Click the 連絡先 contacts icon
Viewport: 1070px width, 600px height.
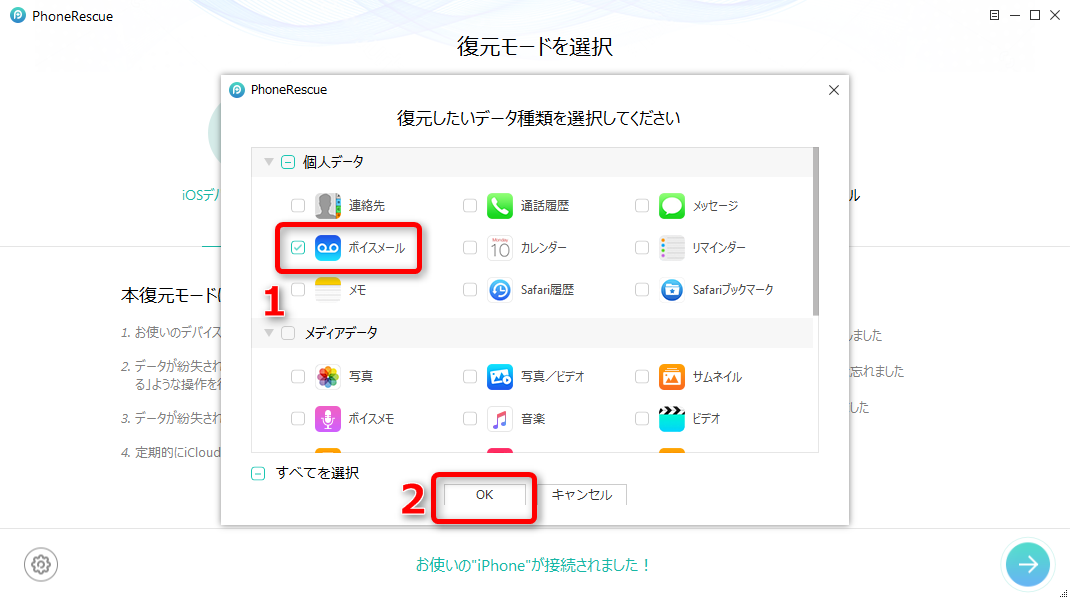coord(328,205)
